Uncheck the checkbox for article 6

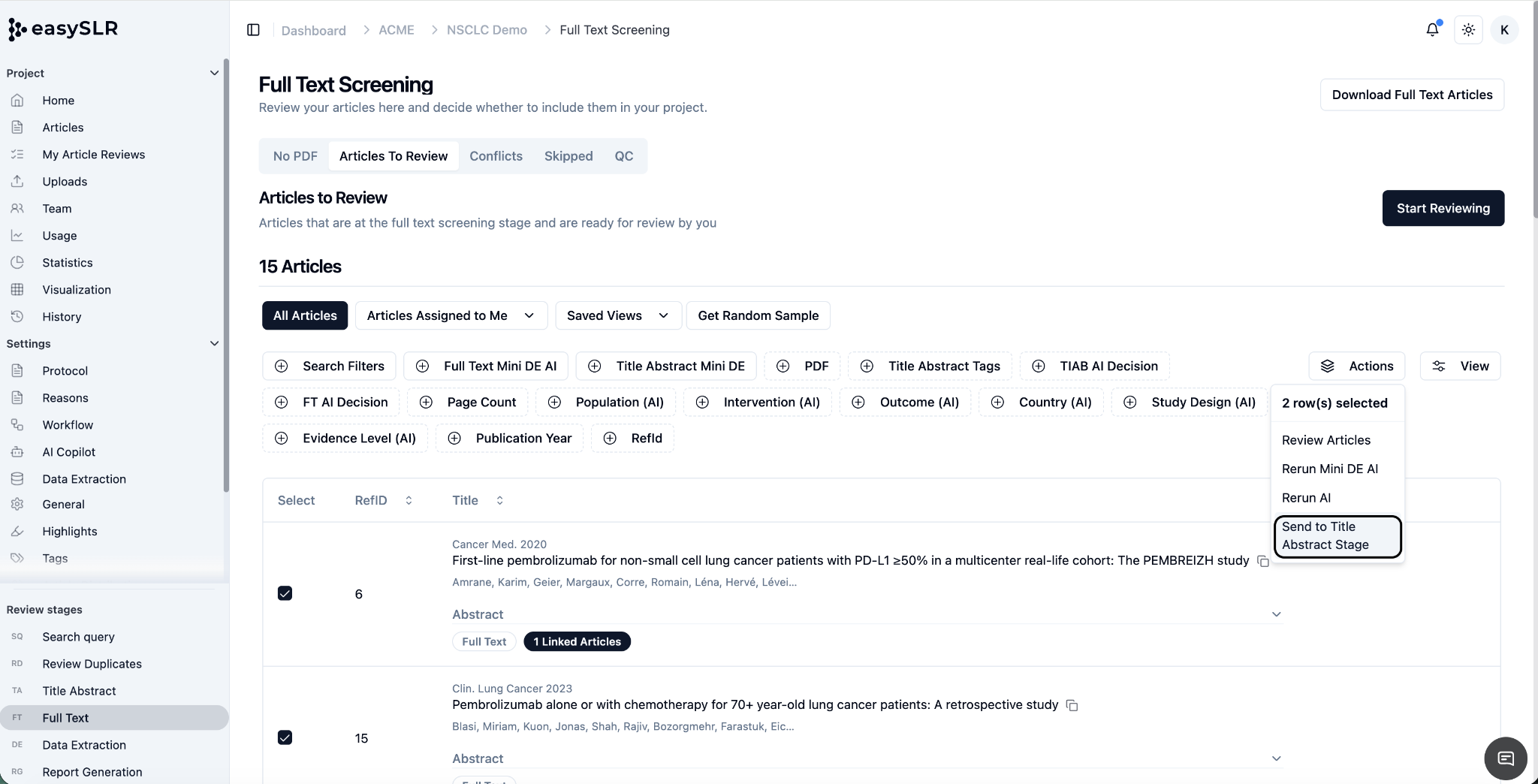pyautogui.click(x=285, y=593)
